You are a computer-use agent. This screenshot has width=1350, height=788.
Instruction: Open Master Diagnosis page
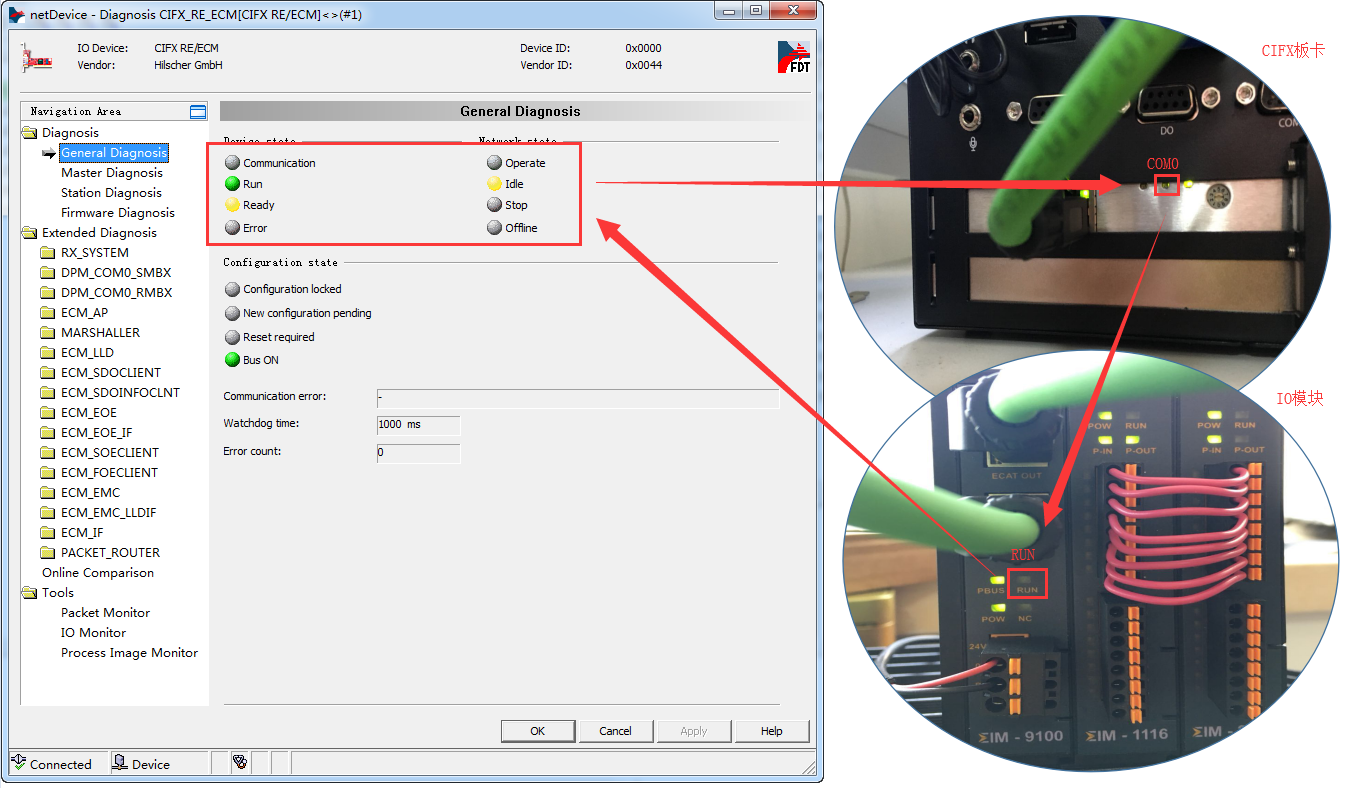[111, 173]
